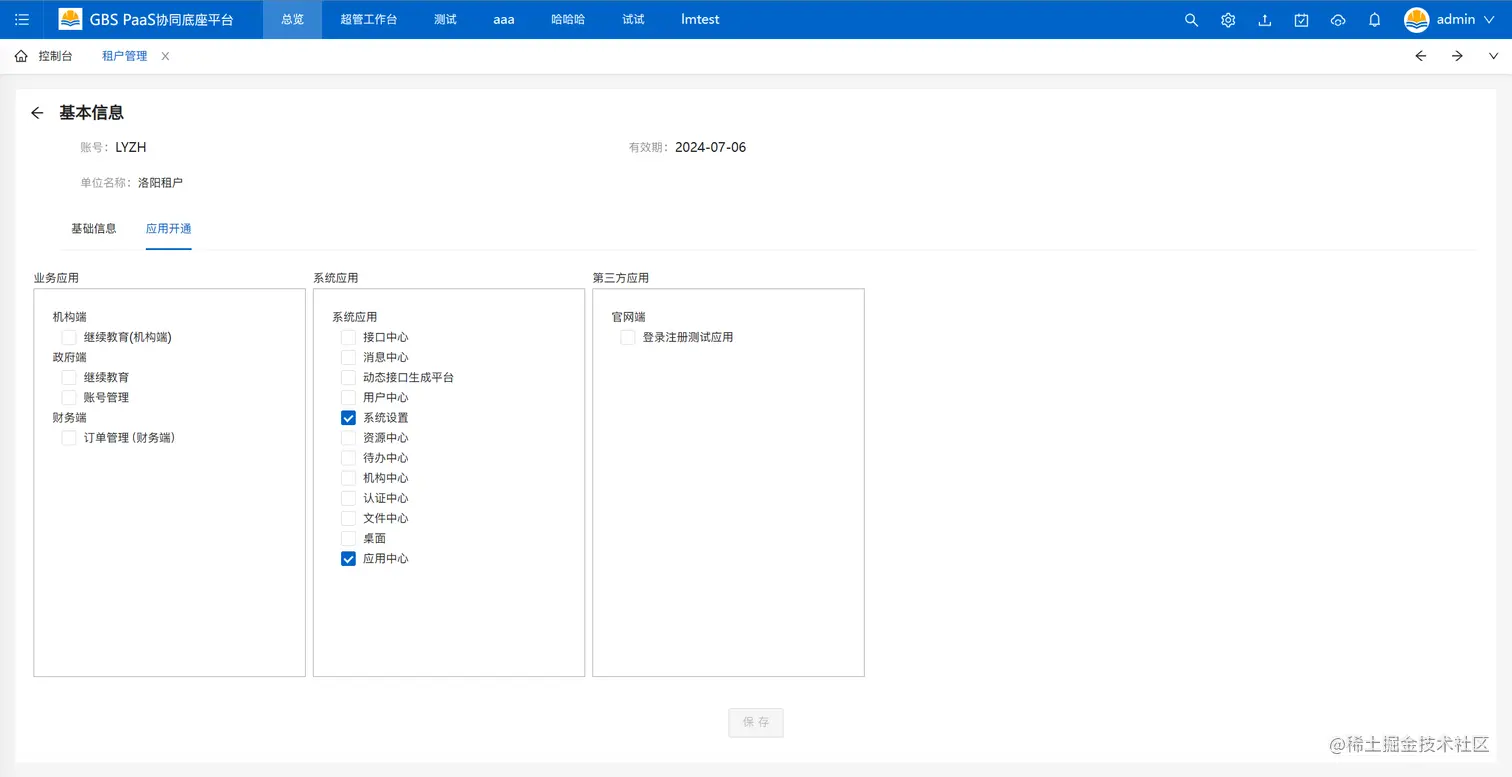Open the calendar task icon in the header

point(1301,20)
